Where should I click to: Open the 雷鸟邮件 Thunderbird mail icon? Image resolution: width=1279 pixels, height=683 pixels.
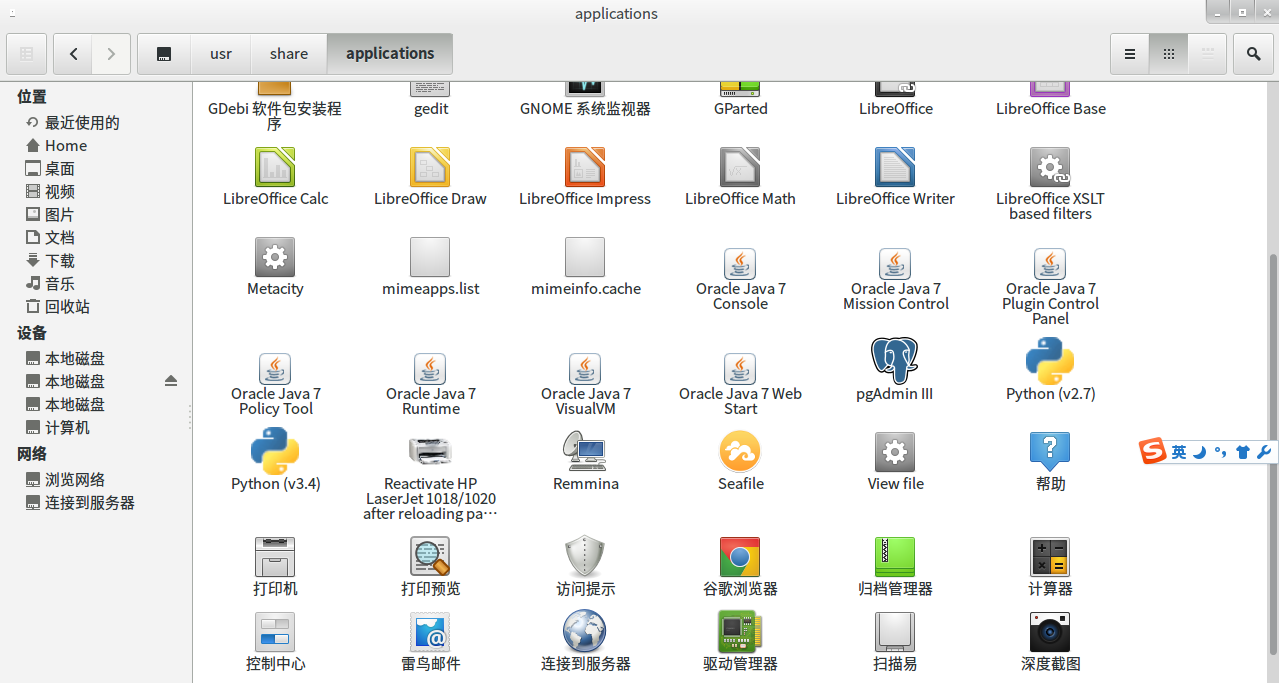pyautogui.click(x=430, y=632)
